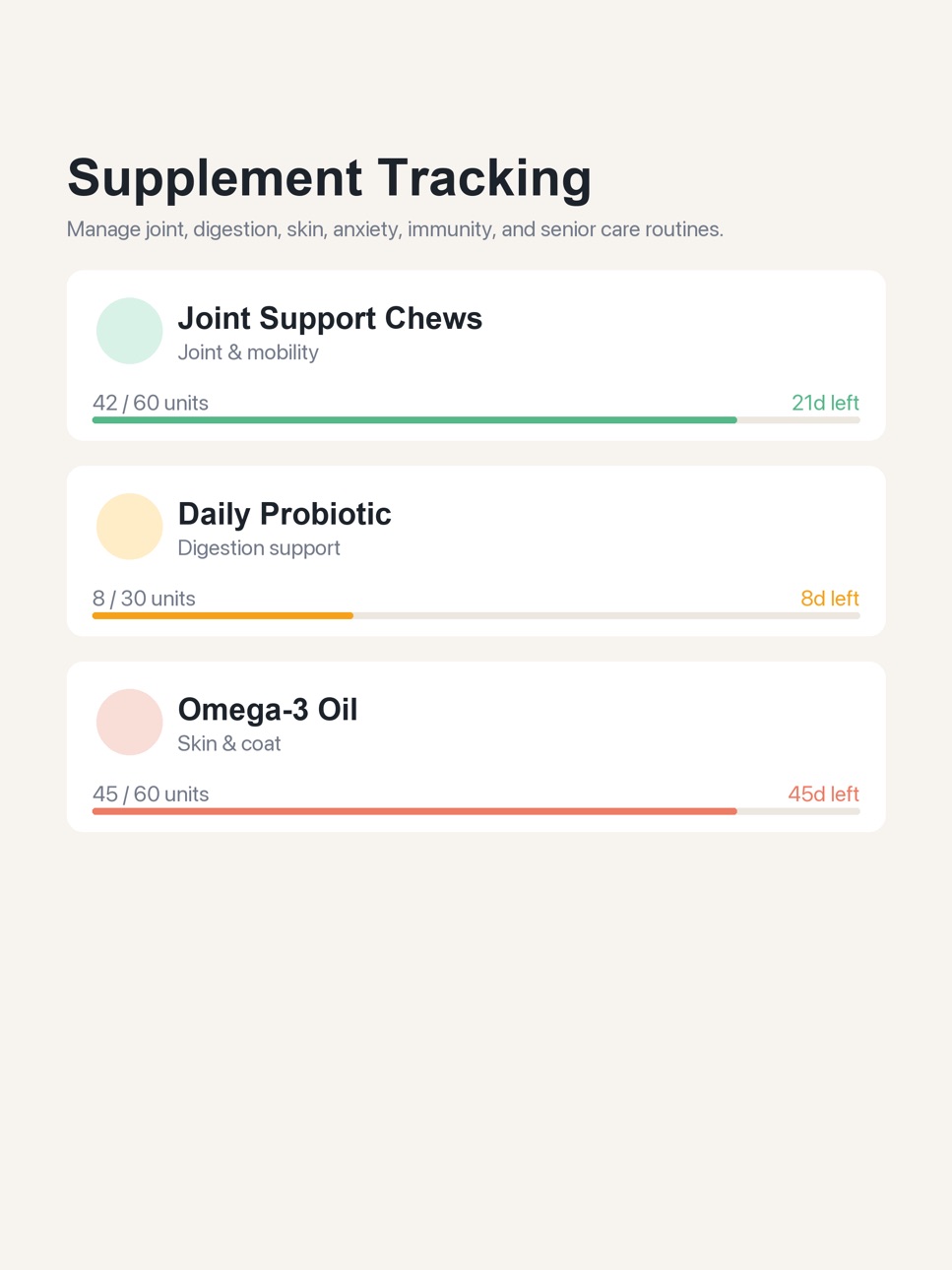The height and width of the screenshot is (1270, 952).
Task: Click the Manage joint, digestion description text
Action: 395,229
